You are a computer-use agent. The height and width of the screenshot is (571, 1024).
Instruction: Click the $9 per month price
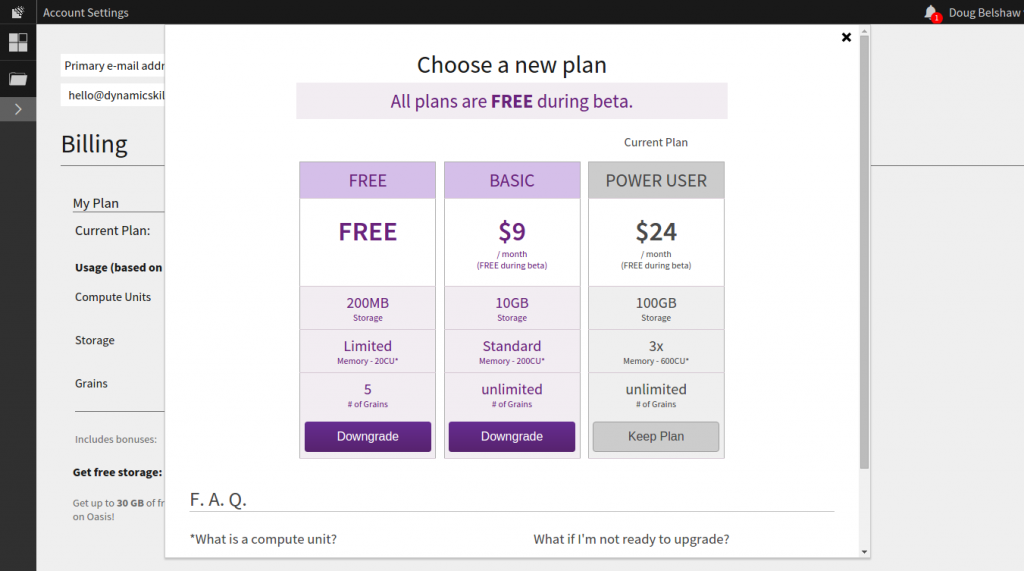point(511,232)
